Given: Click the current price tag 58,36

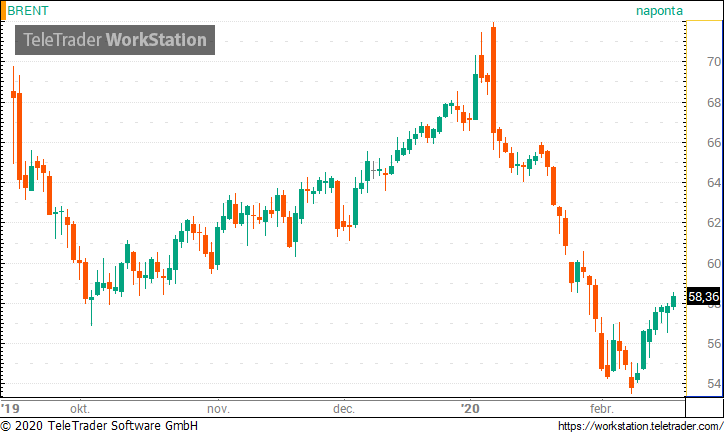Looking at the screenshot, I should point(703,296).
